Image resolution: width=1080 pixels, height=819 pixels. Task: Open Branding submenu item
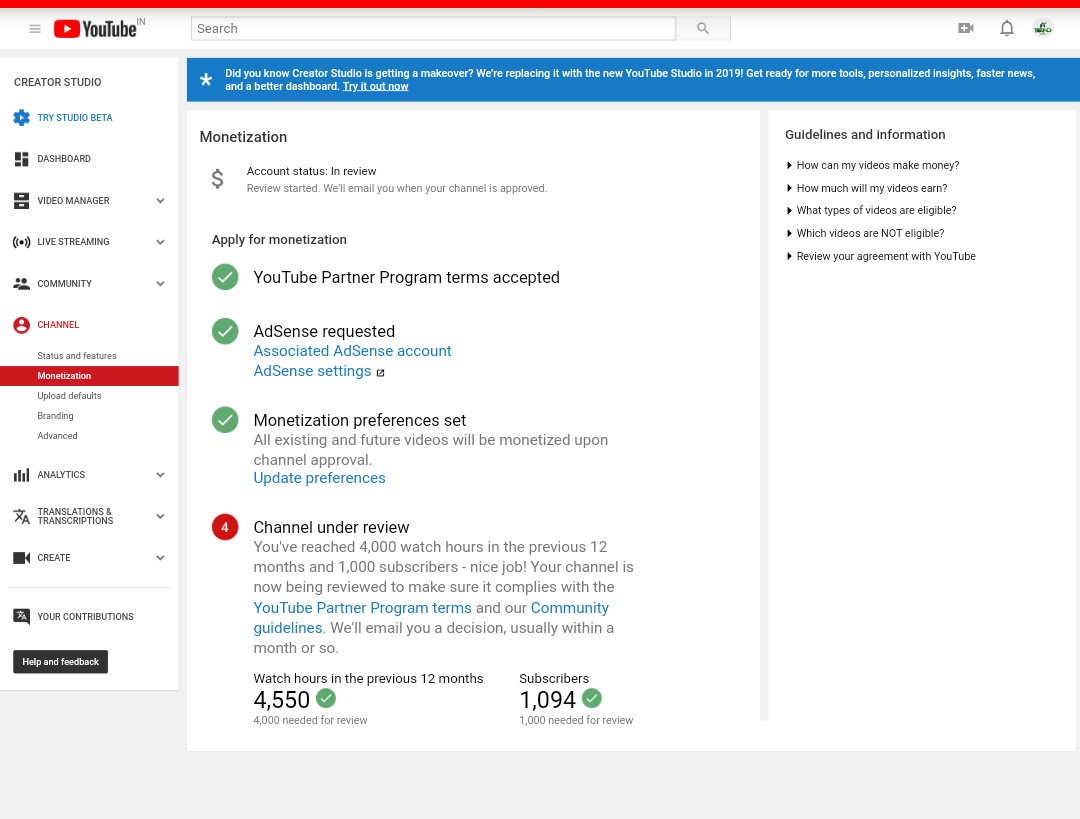pyautogui.click(x=55, y=416)
